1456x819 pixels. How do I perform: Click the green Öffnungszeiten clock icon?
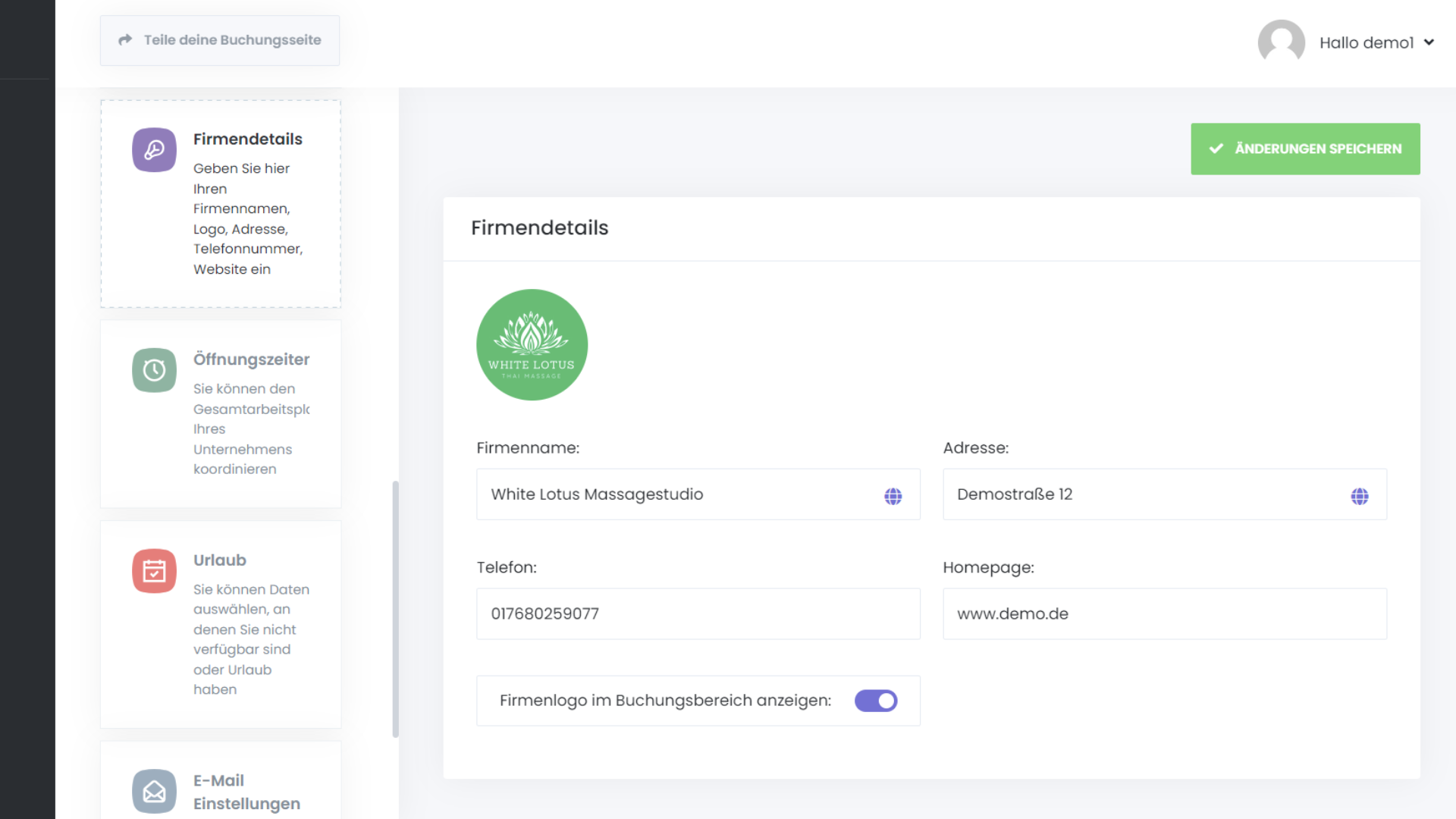pyautogui.click(x=154, y=370)
